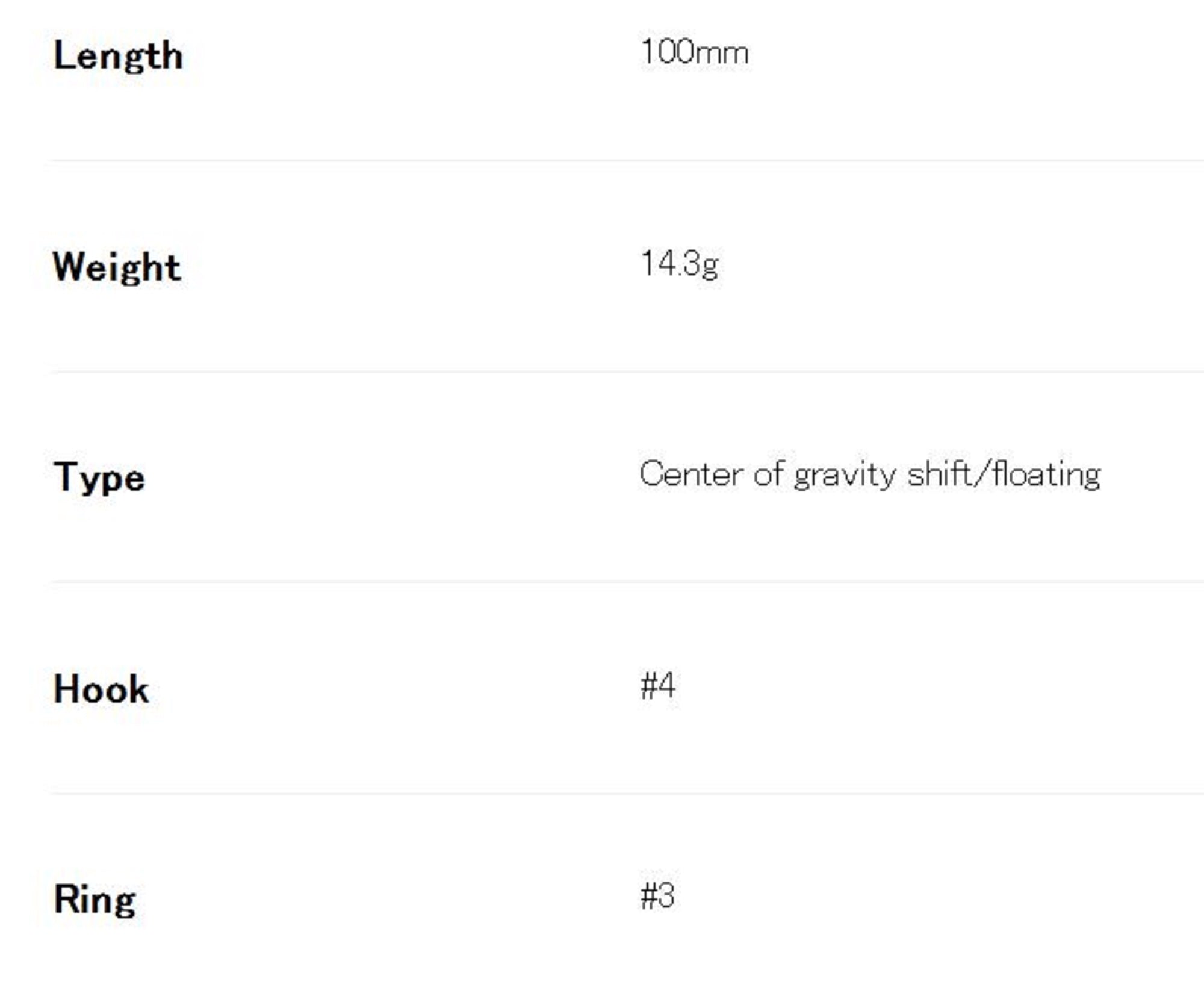This screenshot has width=1204, height=1005.
Task: Select the #4 hook size value
Action: tap(657, 685)
